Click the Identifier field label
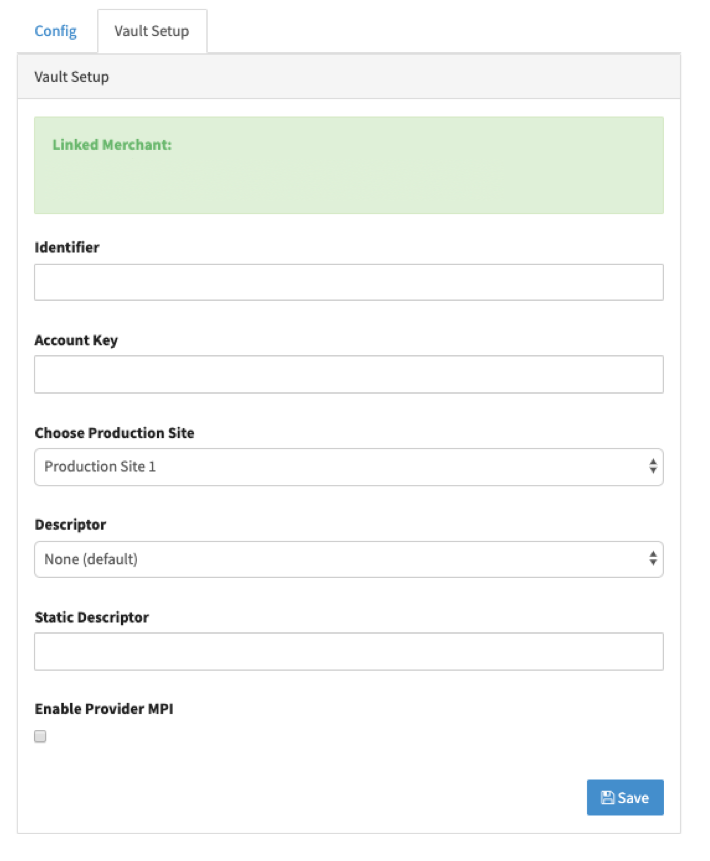 coord(67,247)
